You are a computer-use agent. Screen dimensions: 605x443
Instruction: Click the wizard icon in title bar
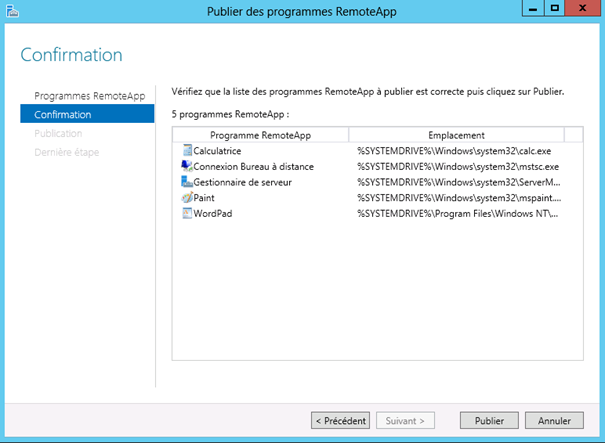[x=12, y=11]
